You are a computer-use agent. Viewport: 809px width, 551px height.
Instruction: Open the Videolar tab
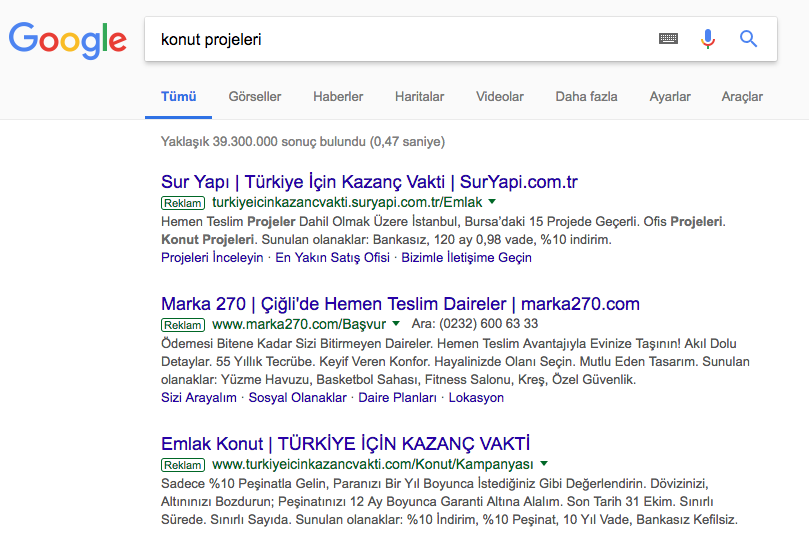(499, 96)
